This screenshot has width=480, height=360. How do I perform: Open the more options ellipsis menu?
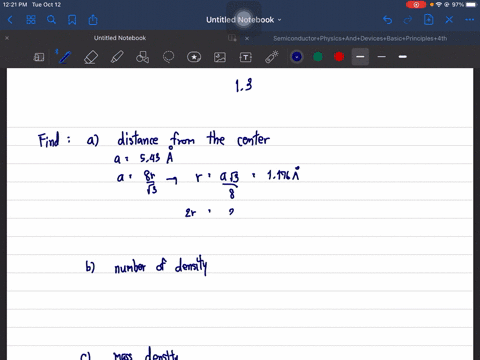(x=470, y=20)
